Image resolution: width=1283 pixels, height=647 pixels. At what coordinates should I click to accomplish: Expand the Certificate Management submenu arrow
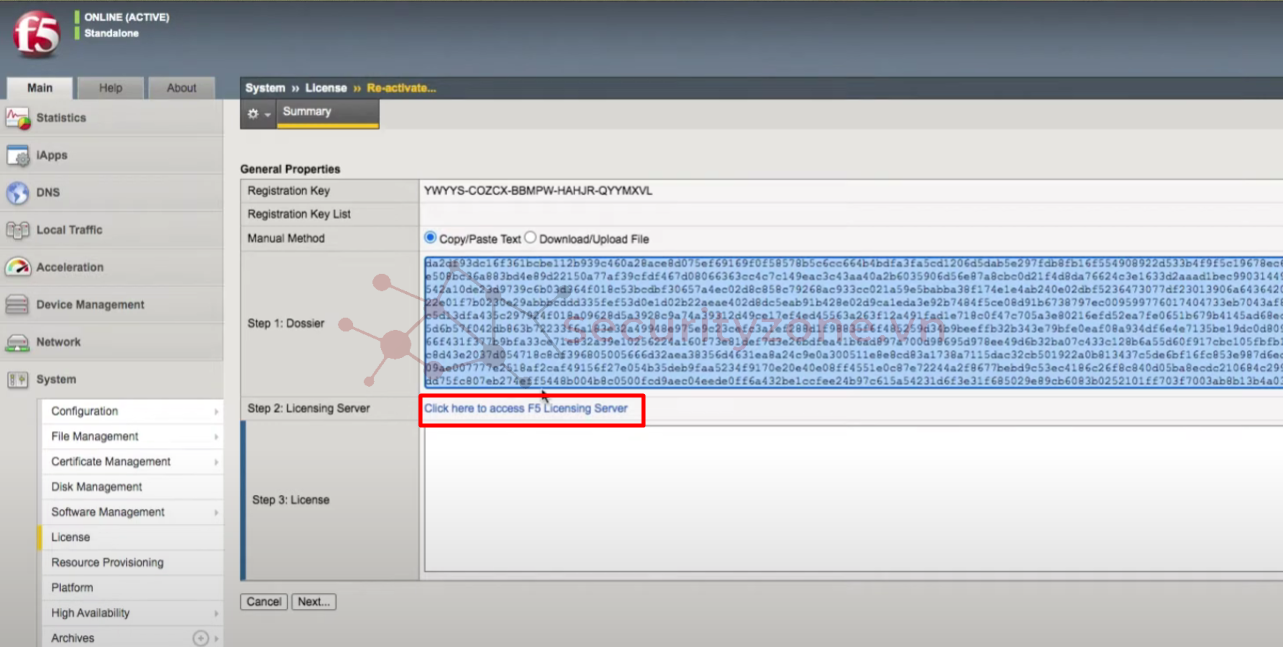216,462
